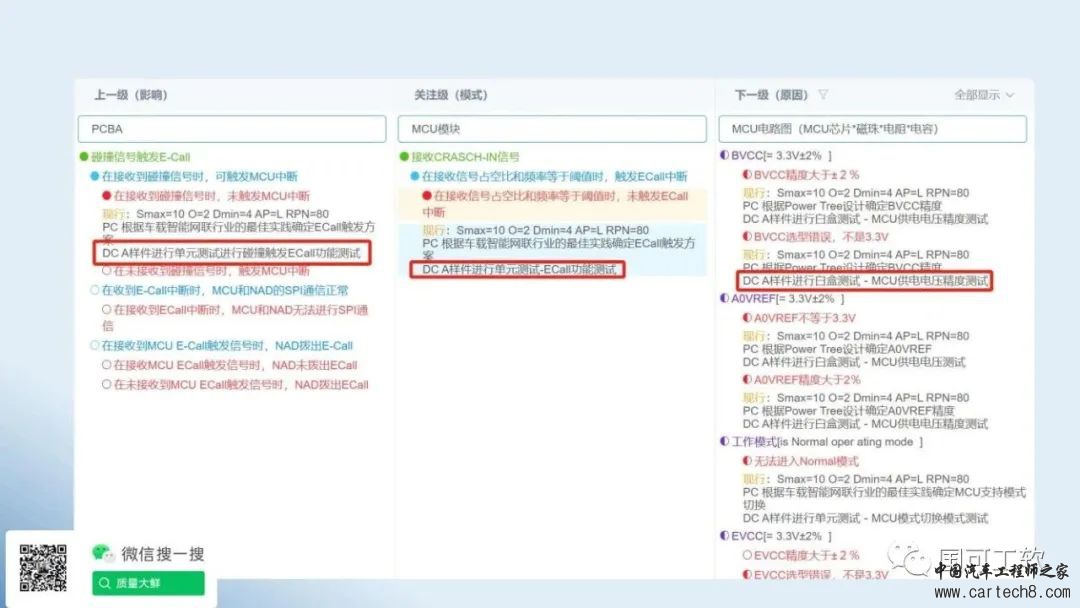Viewport: 1080px width, 608px height.
Task: Click green bullet icon of 碰撞信号触发E-Call
Action: pyautogui.click(x=84, y=157)
